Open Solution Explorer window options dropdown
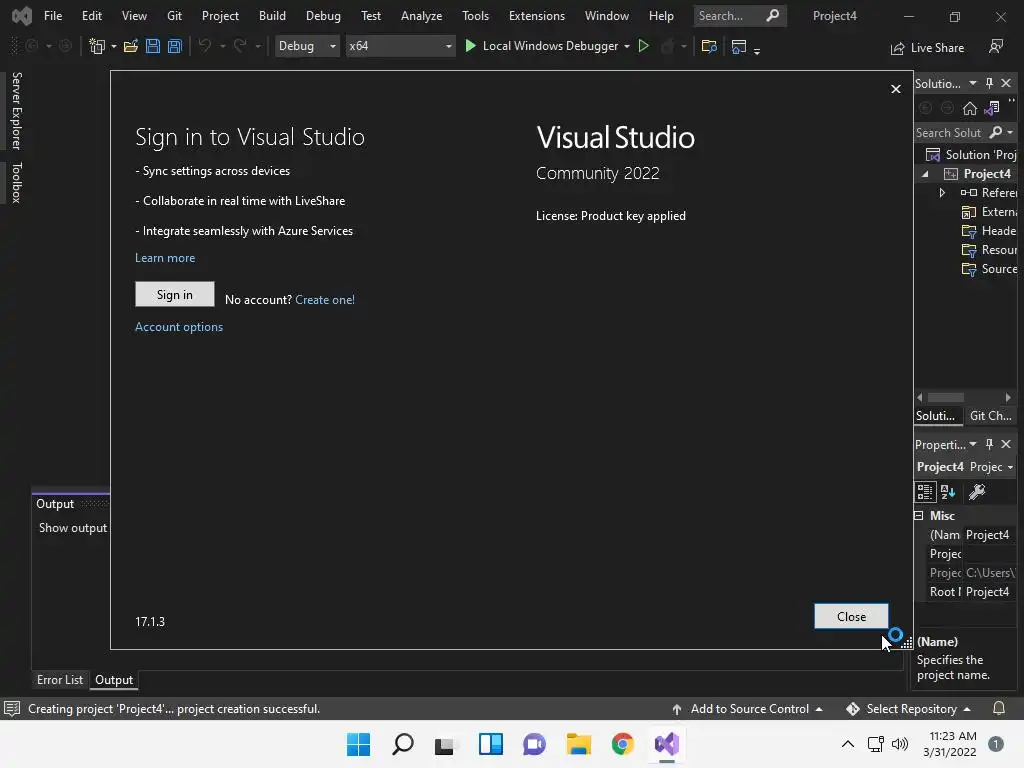 tap(972, 83)
